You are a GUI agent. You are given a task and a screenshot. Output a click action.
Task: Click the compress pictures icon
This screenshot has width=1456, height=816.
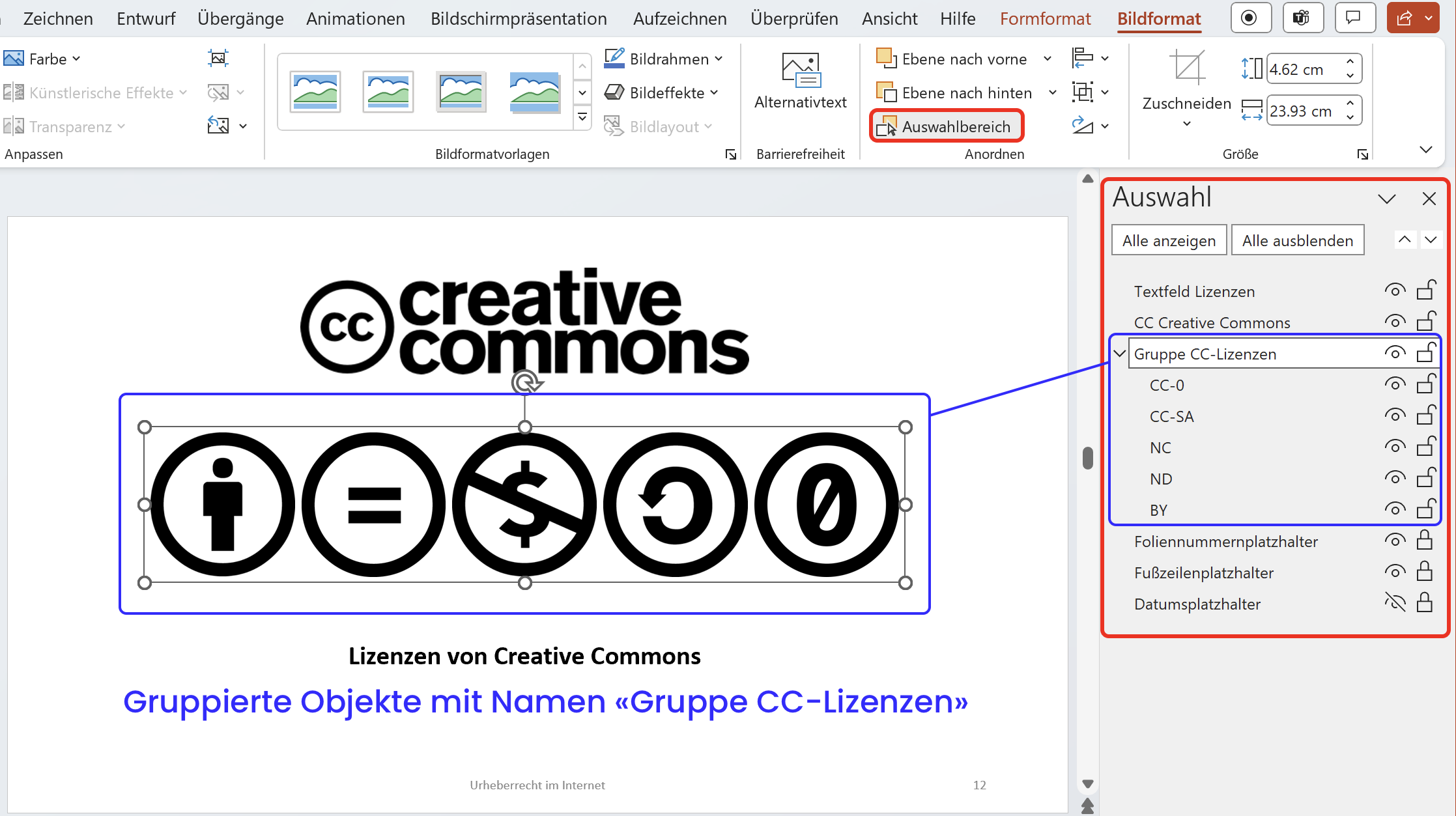click(x=218, y=58)
